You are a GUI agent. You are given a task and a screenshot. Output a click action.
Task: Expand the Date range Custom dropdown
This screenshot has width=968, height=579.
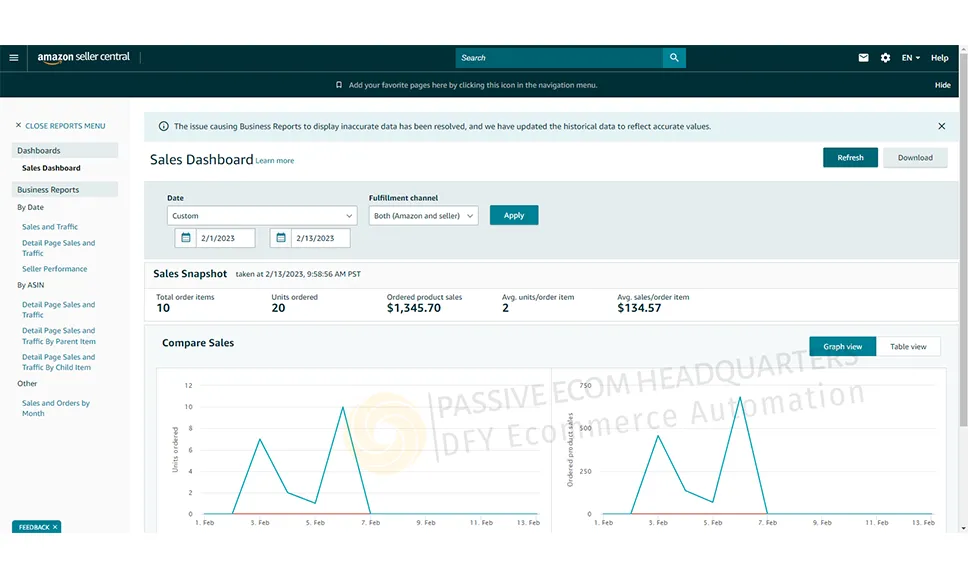coord(262,216)
